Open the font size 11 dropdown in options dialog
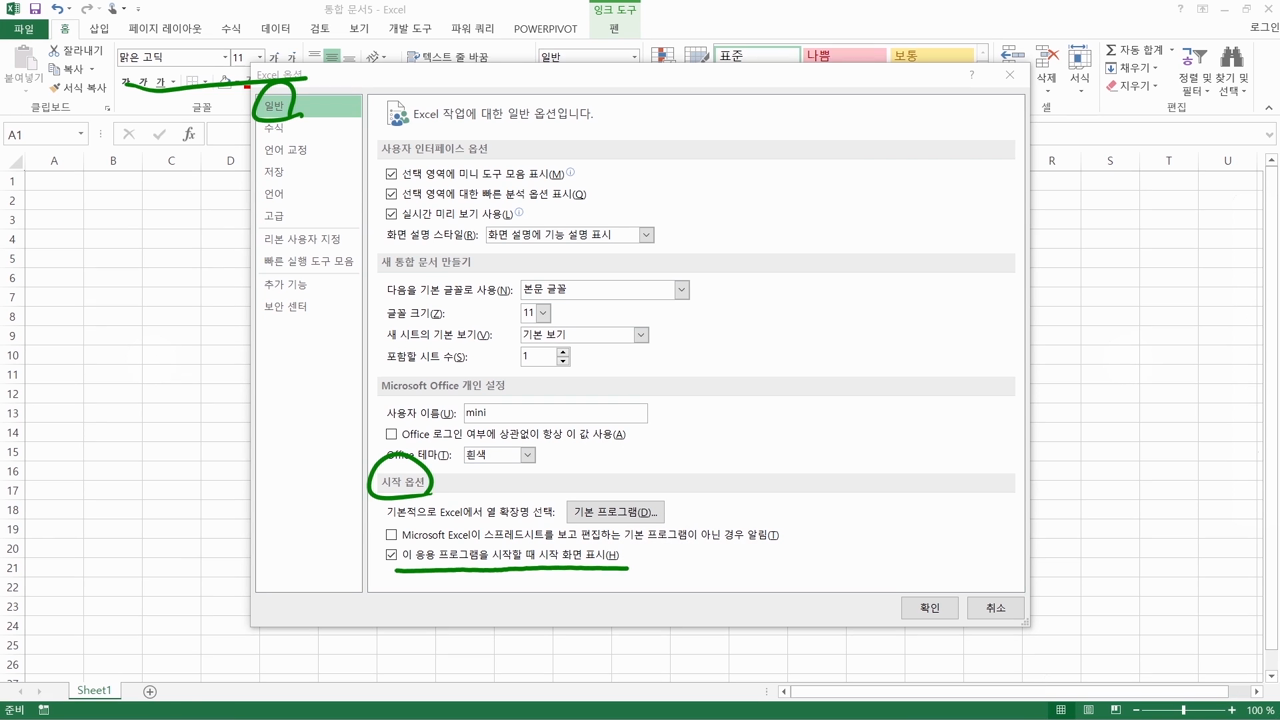Image resolution: width=1280 pixels, height=720 pixels. coord(543,313)
